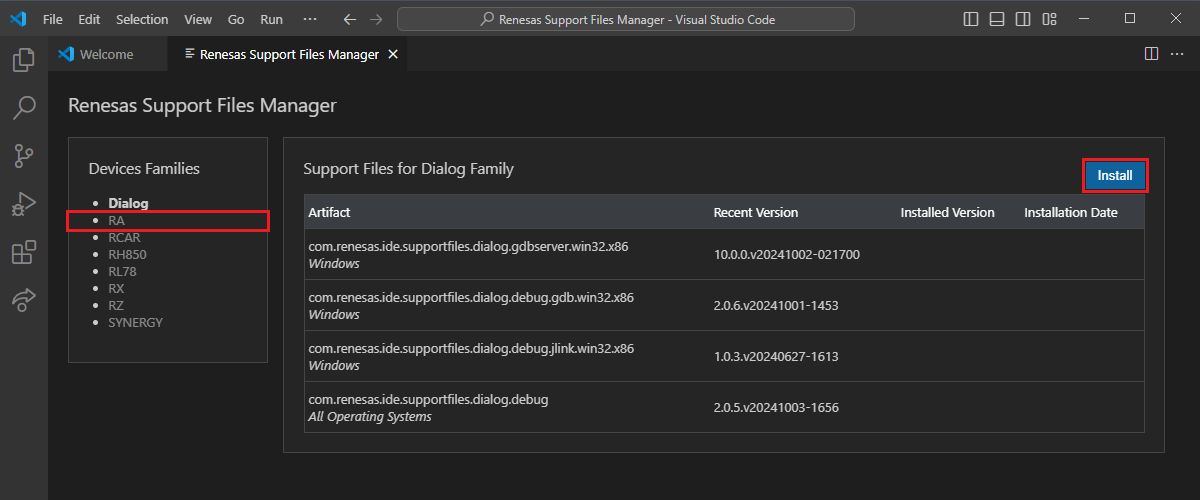Click the Installation Date column header

click(x=1071, y=212)
